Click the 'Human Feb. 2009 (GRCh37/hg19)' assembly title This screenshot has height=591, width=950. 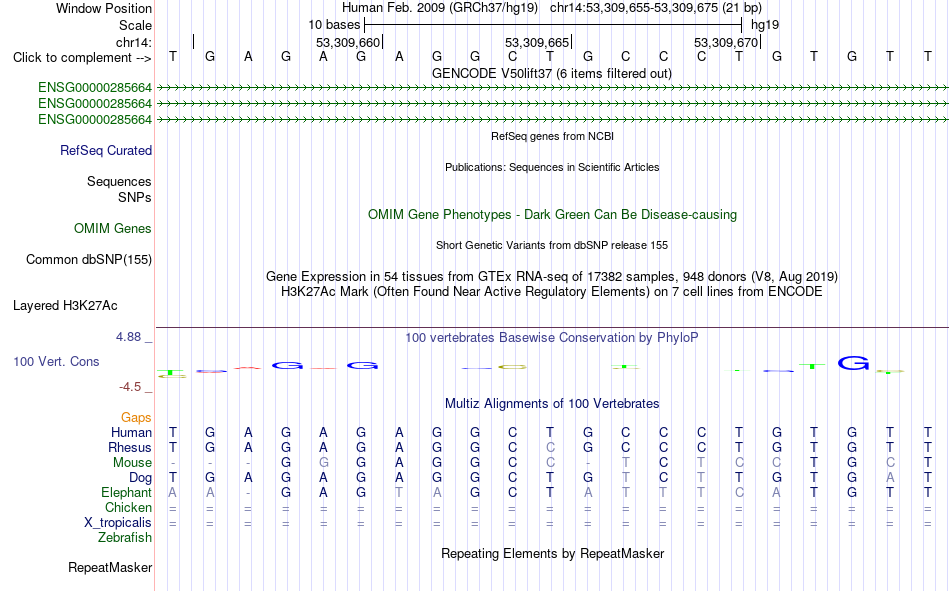click(440, 8)
